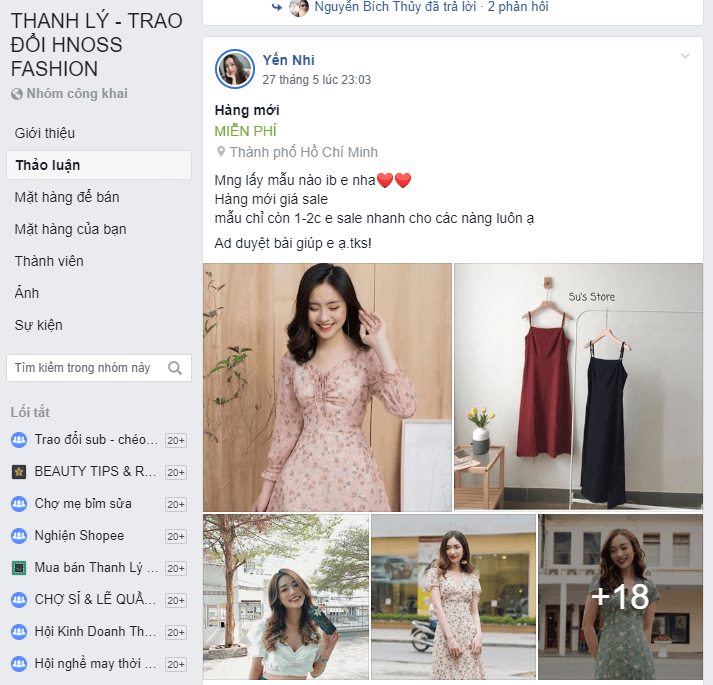Open the pink floral dress photo
This screenshot has width=713, height=685.
327,388
